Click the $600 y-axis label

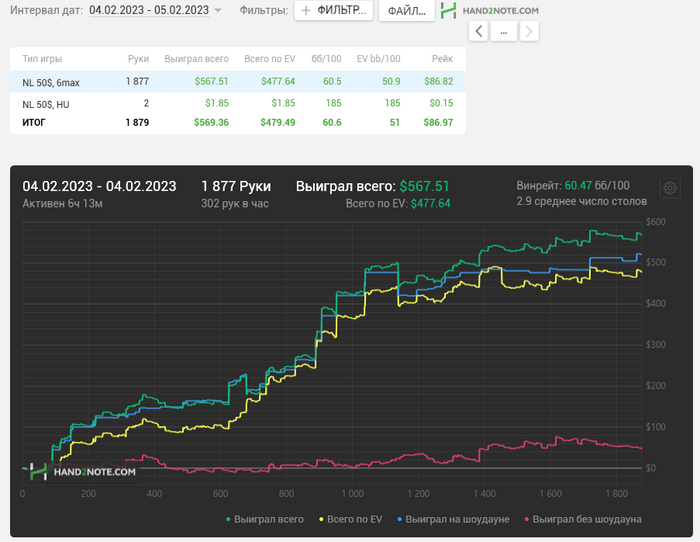[x=655, y=222]
